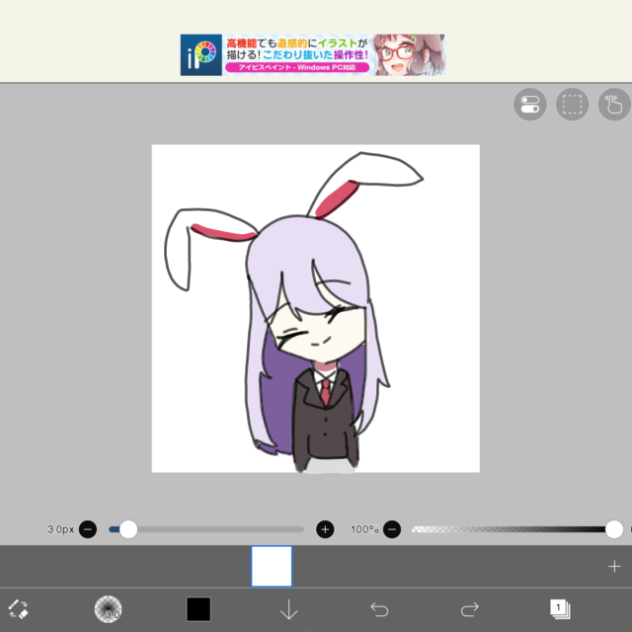The width and height of the screenshot is (632, 632).
Task: Select the white frame thumbnail
Action: point(272,566)
